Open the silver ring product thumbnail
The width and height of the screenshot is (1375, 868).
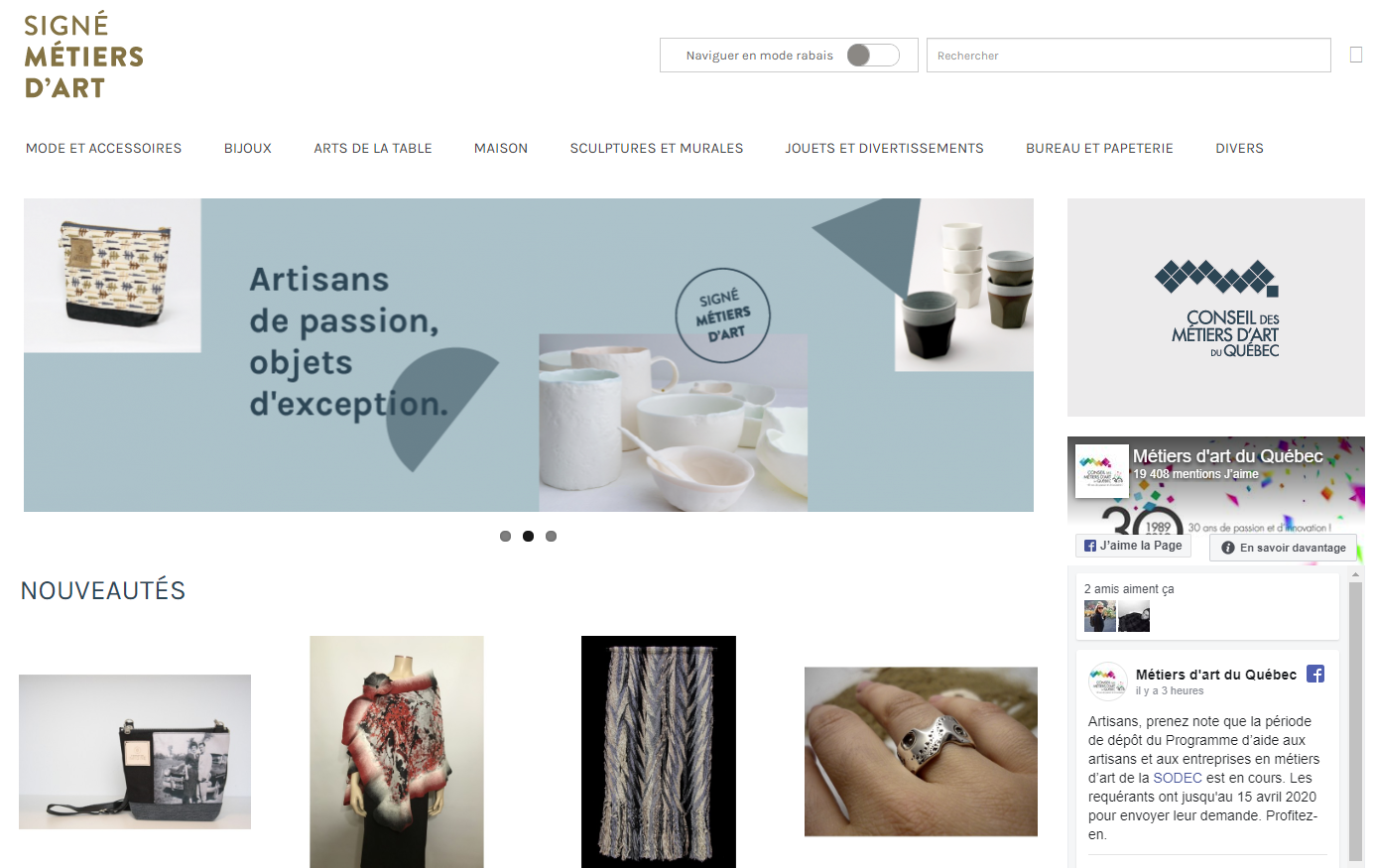pos(921,751)
